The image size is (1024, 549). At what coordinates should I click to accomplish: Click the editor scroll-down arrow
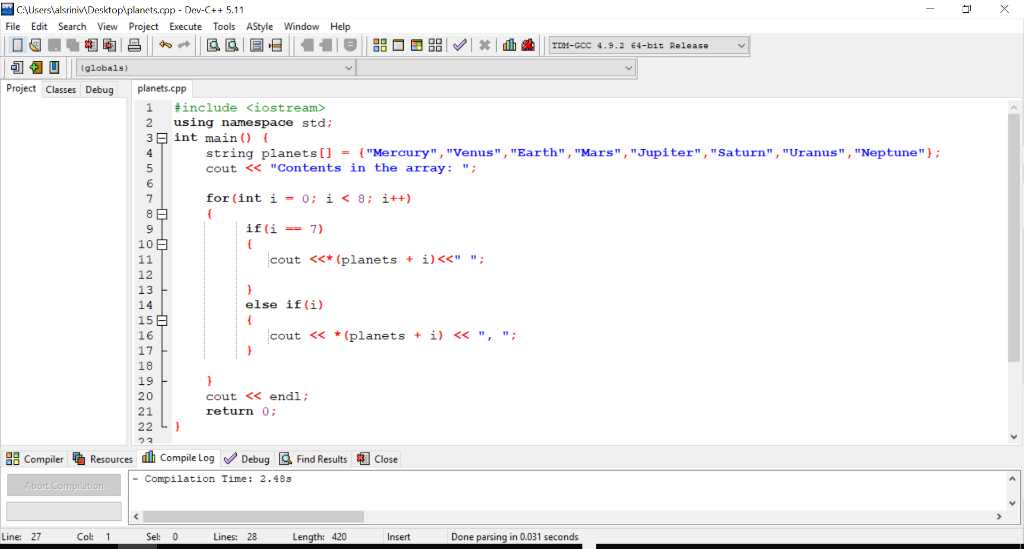coord(1014,437)
